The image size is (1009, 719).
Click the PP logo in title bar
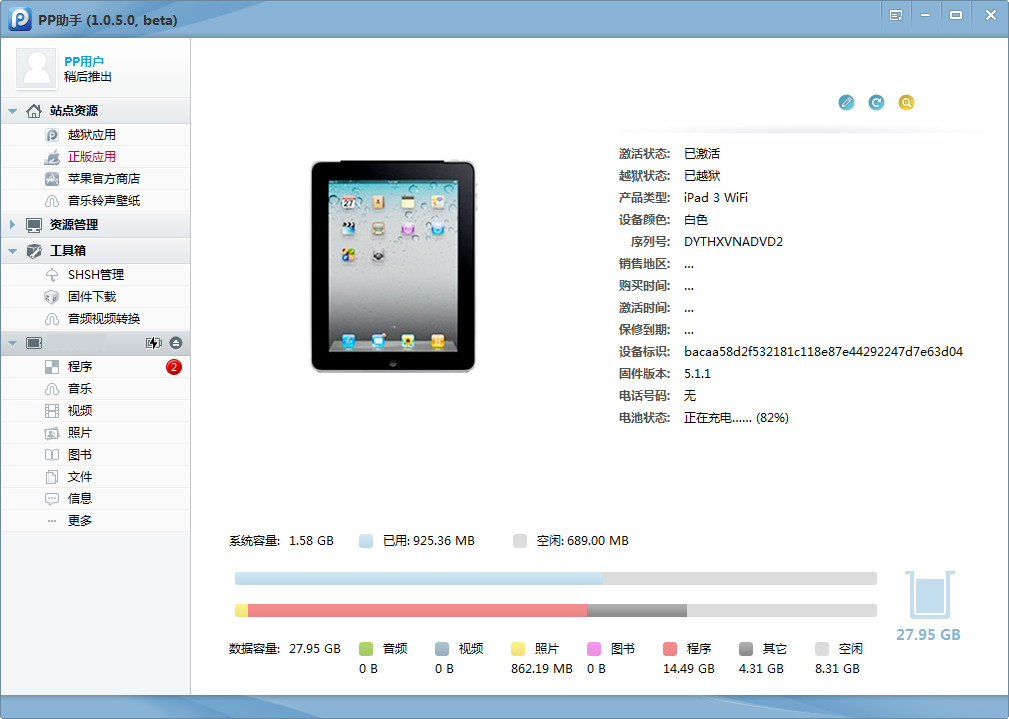pyautogui.click(x=20, y=19)
